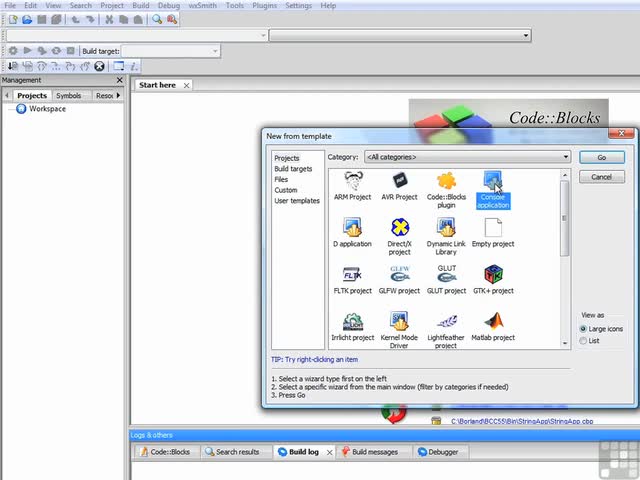
Task: Select the GLFW project template
Action: click(399, 280)
